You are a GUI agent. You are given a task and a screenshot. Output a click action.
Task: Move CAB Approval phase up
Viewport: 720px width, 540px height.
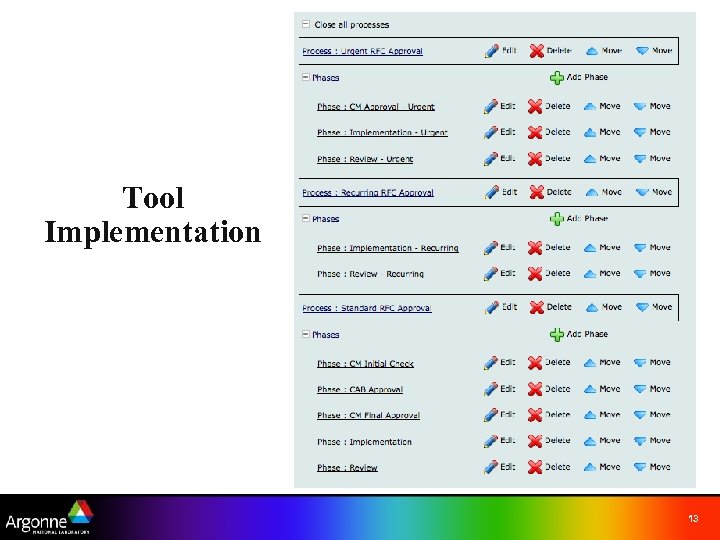point(602,389)
